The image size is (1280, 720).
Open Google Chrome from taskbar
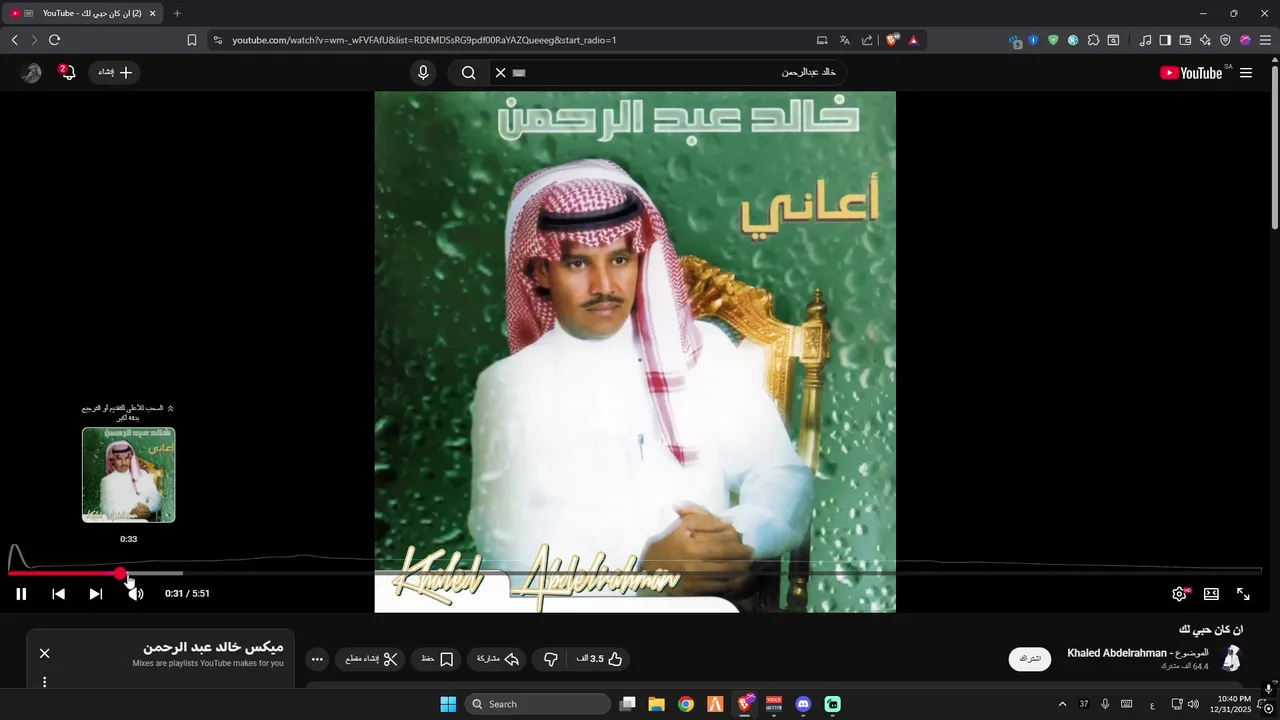686,704
